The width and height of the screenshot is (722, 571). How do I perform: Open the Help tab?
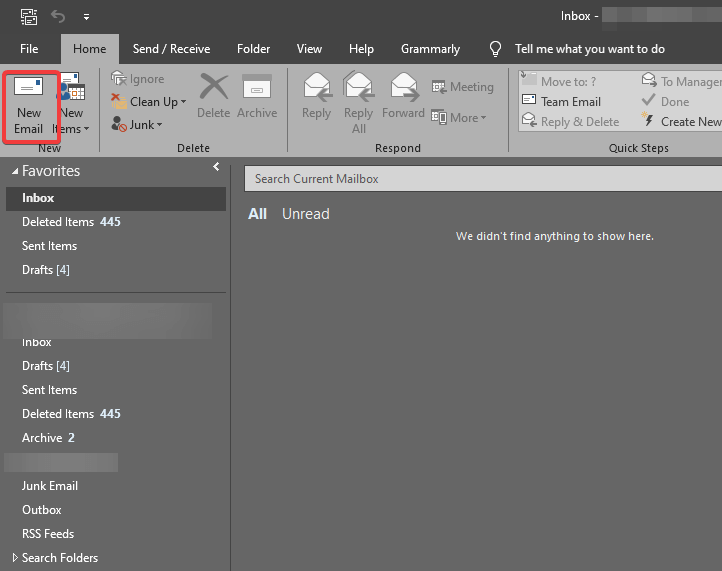pyautogui.click(x=361, y=49)
